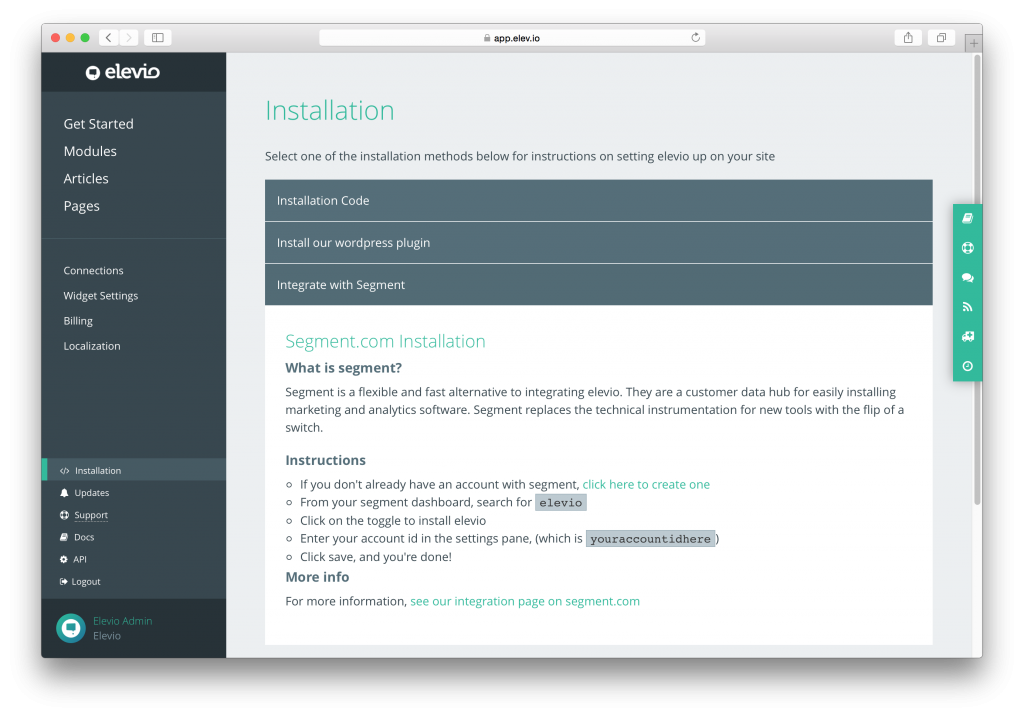Click the 'click here to create one' link

646,484
